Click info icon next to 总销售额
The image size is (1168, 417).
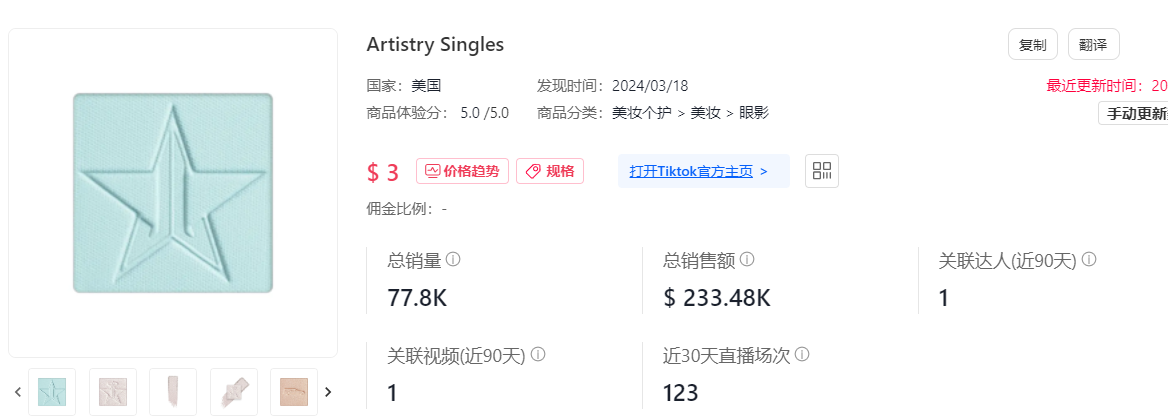tap(747, 260)
